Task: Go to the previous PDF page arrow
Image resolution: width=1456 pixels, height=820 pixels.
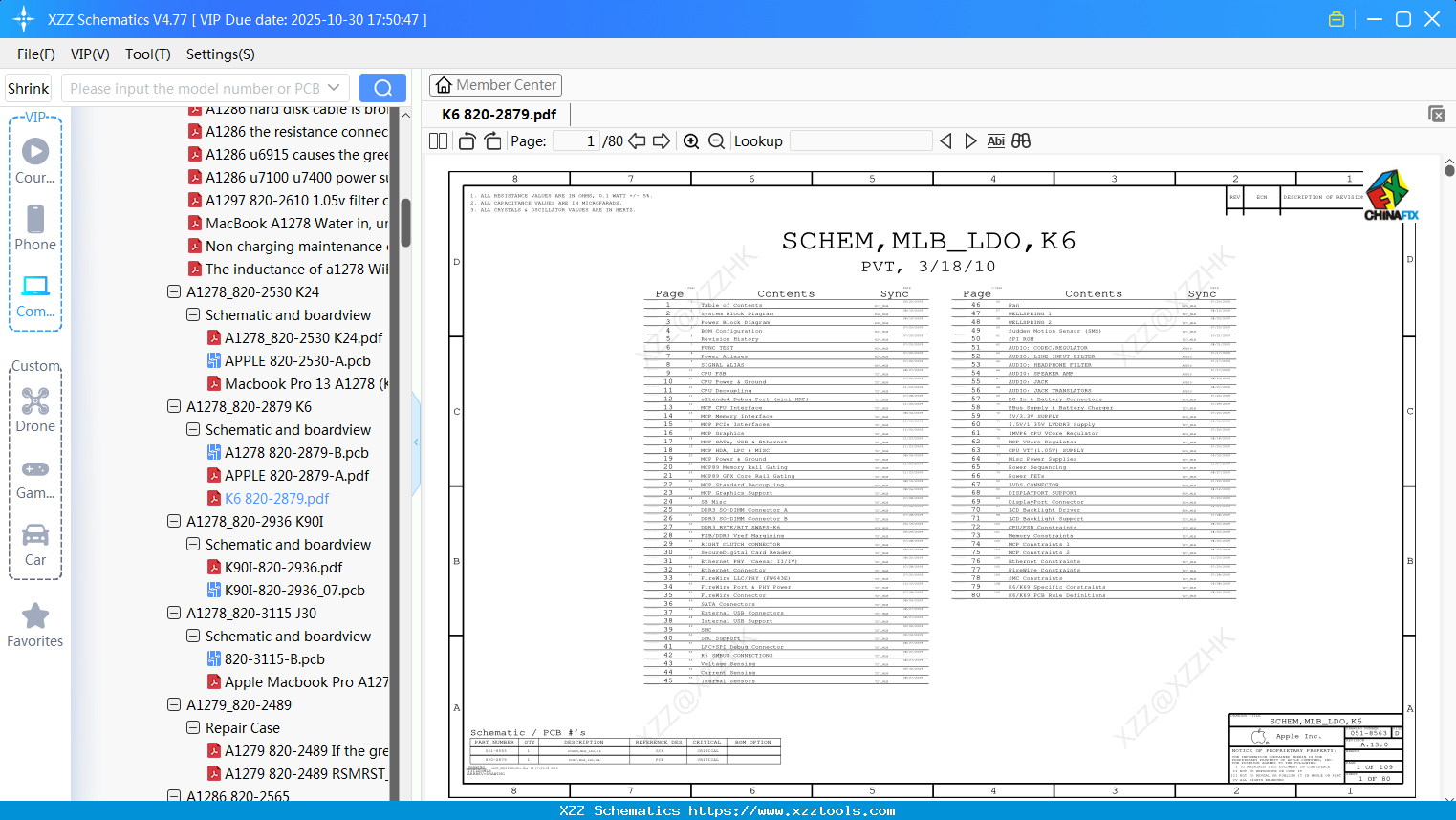Action: click(x=637, y=141)
